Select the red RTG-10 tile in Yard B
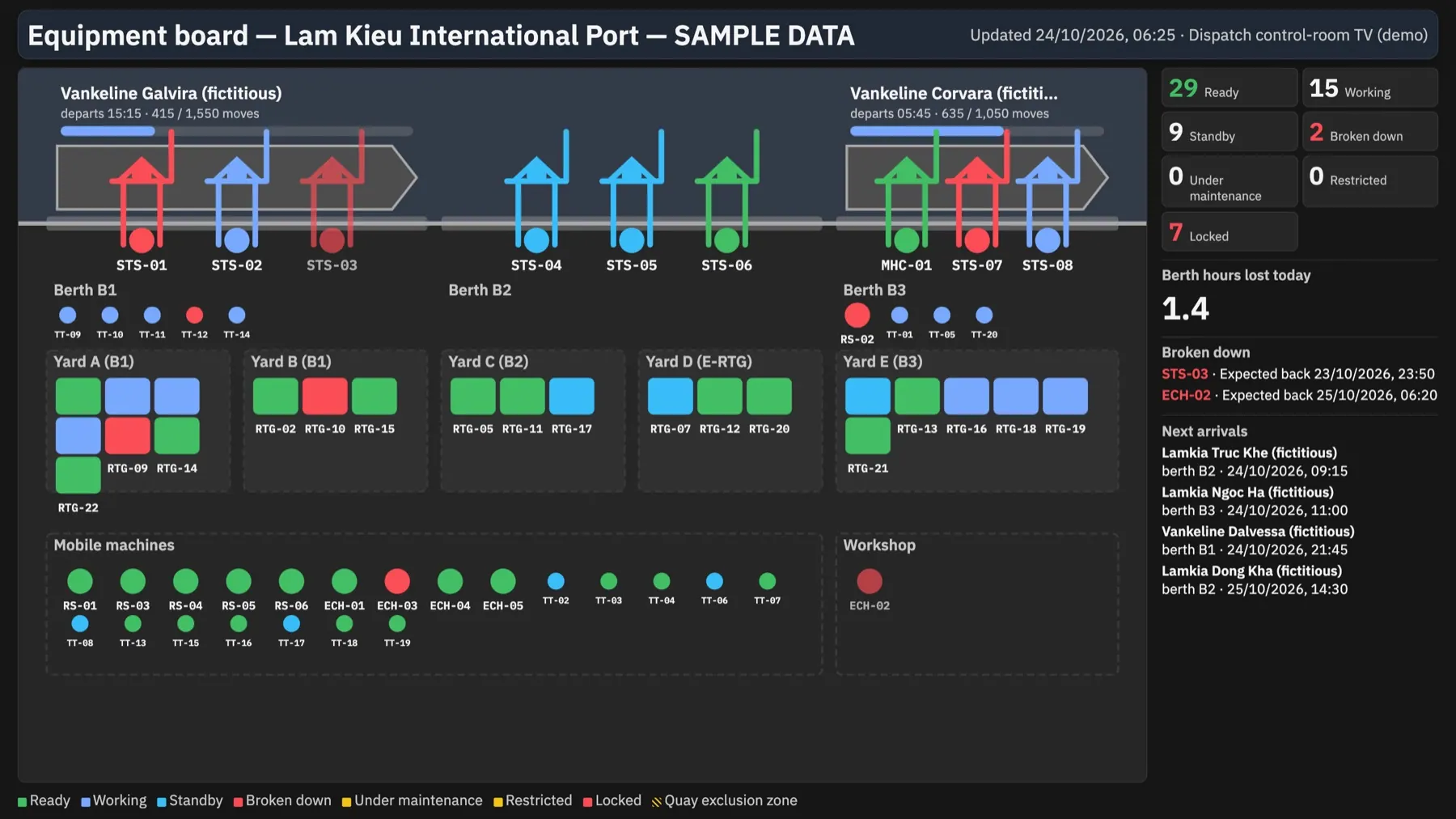The height and width of the screenshot is (819, 1456). (325, 397)
